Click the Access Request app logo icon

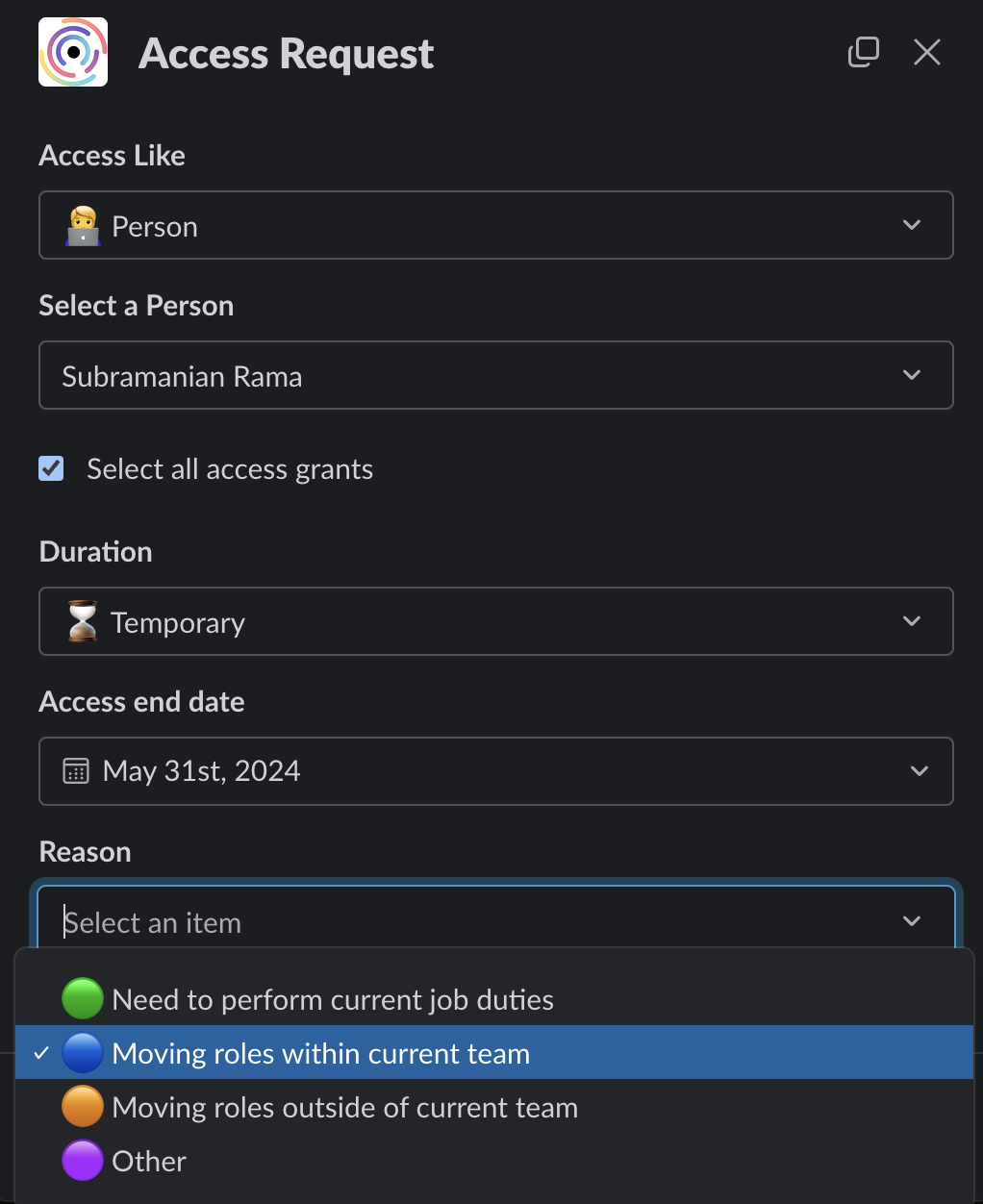pos(73,52)
